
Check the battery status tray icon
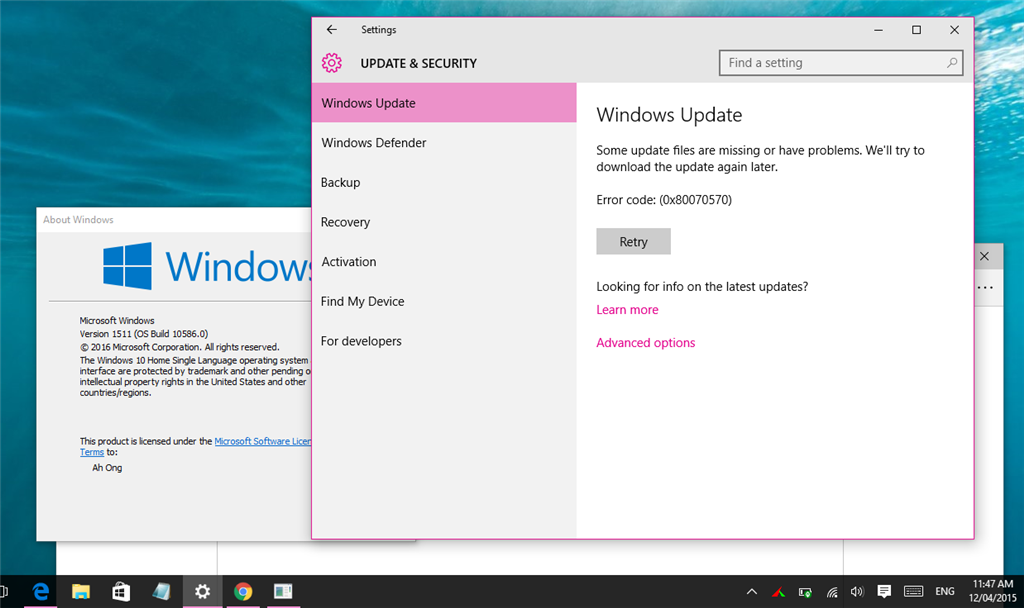tap(805, 592)
